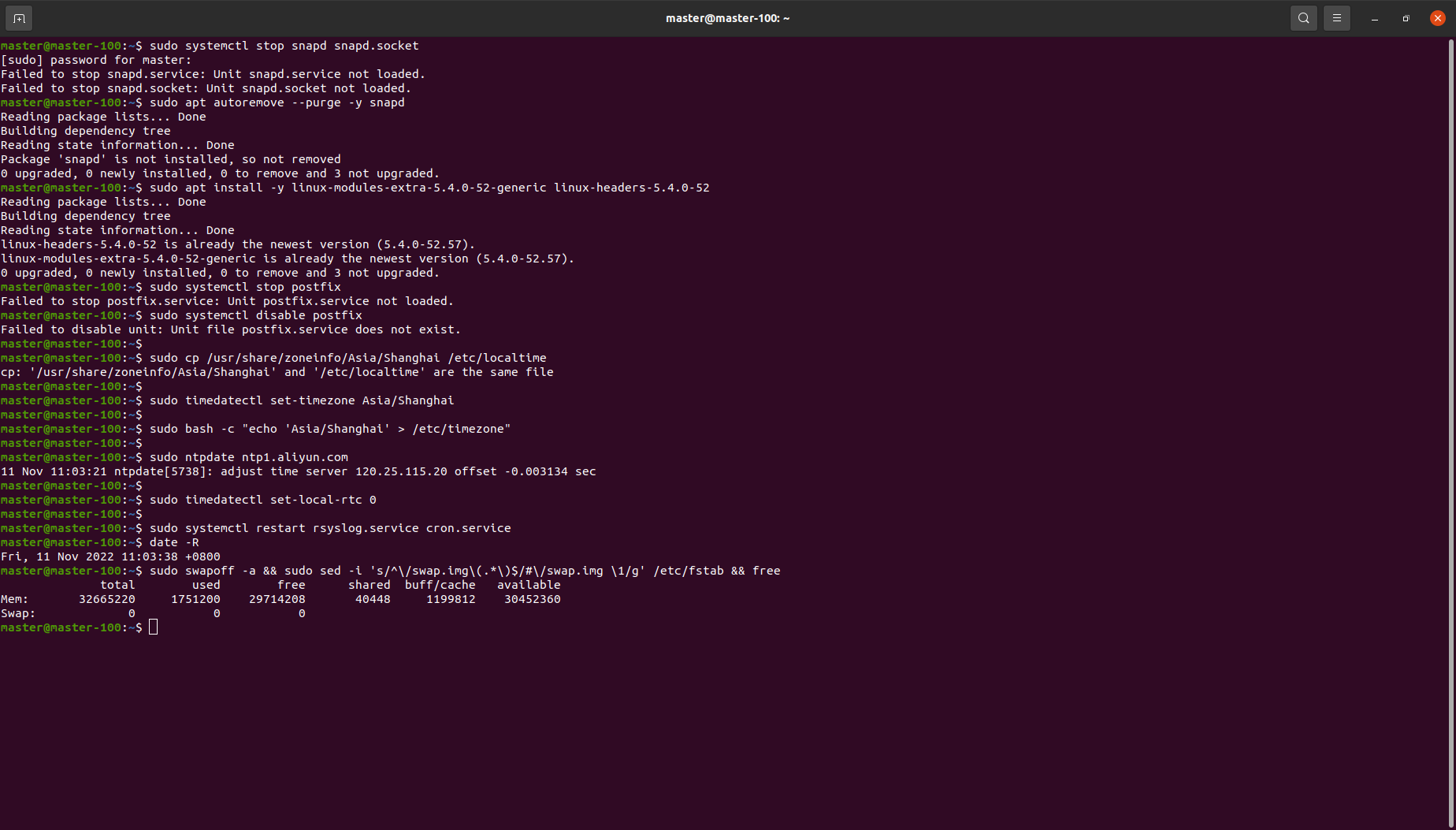Click the '[sudo] password for master:' line

96,60
